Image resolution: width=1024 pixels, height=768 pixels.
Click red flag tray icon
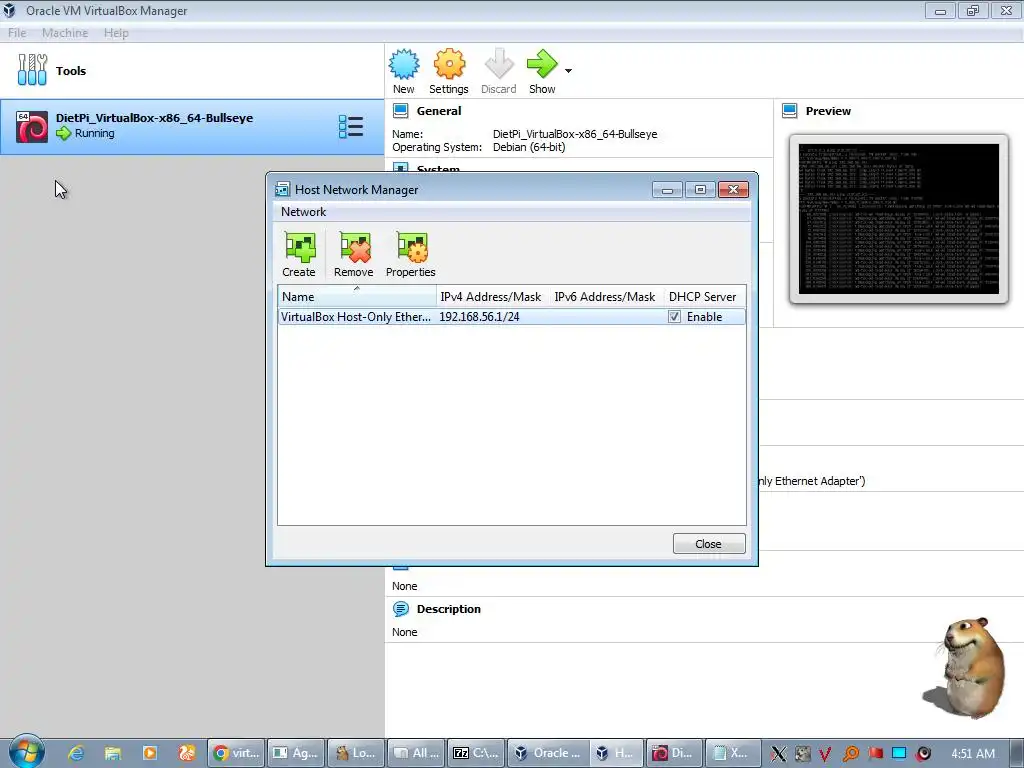coord(875,754)
